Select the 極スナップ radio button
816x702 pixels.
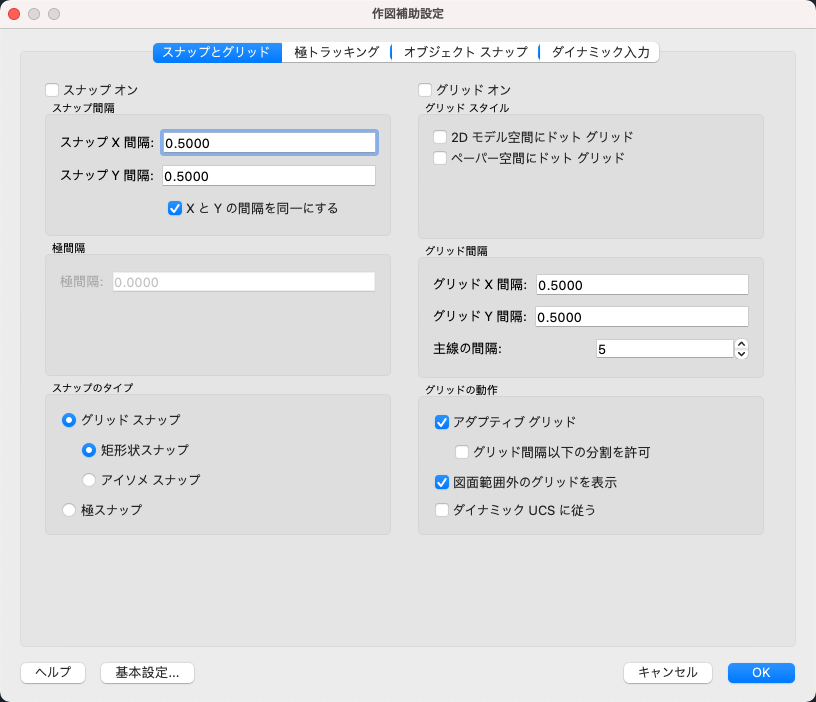tap(69, 510)
